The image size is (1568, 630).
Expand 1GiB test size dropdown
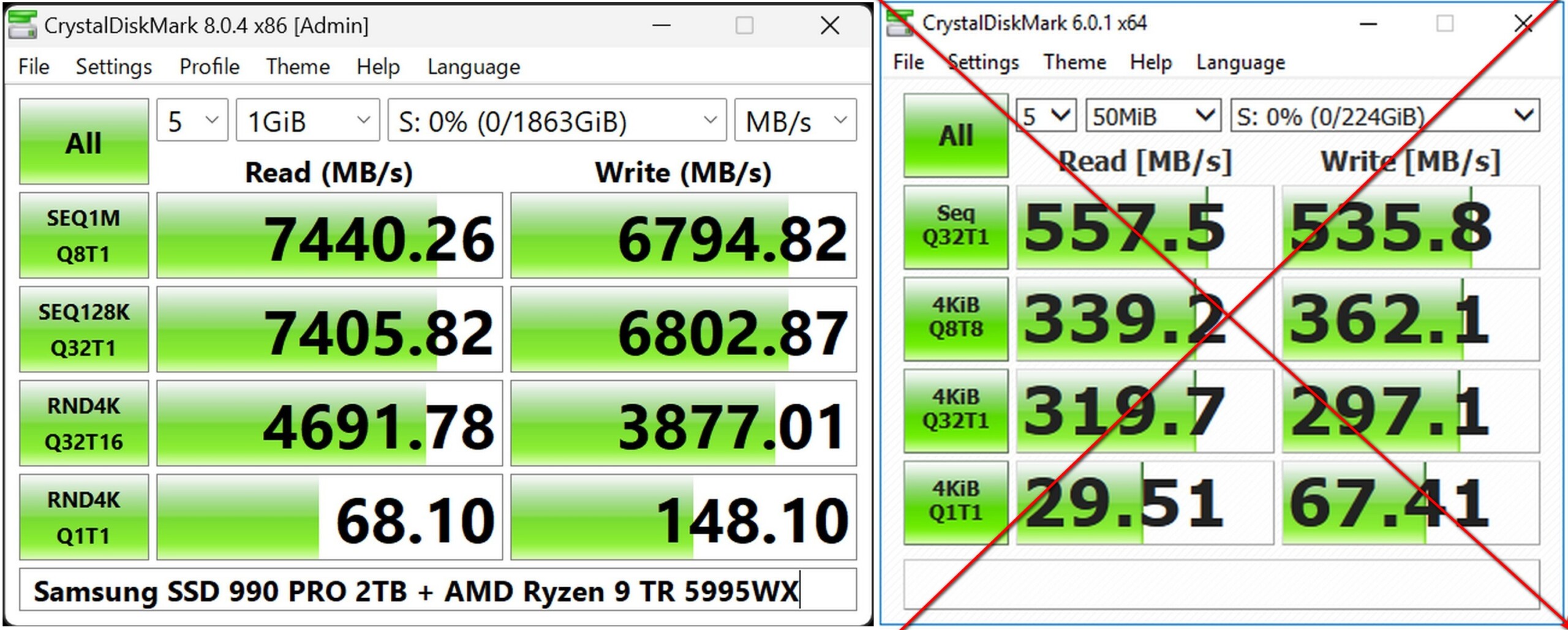pos(308,120)
